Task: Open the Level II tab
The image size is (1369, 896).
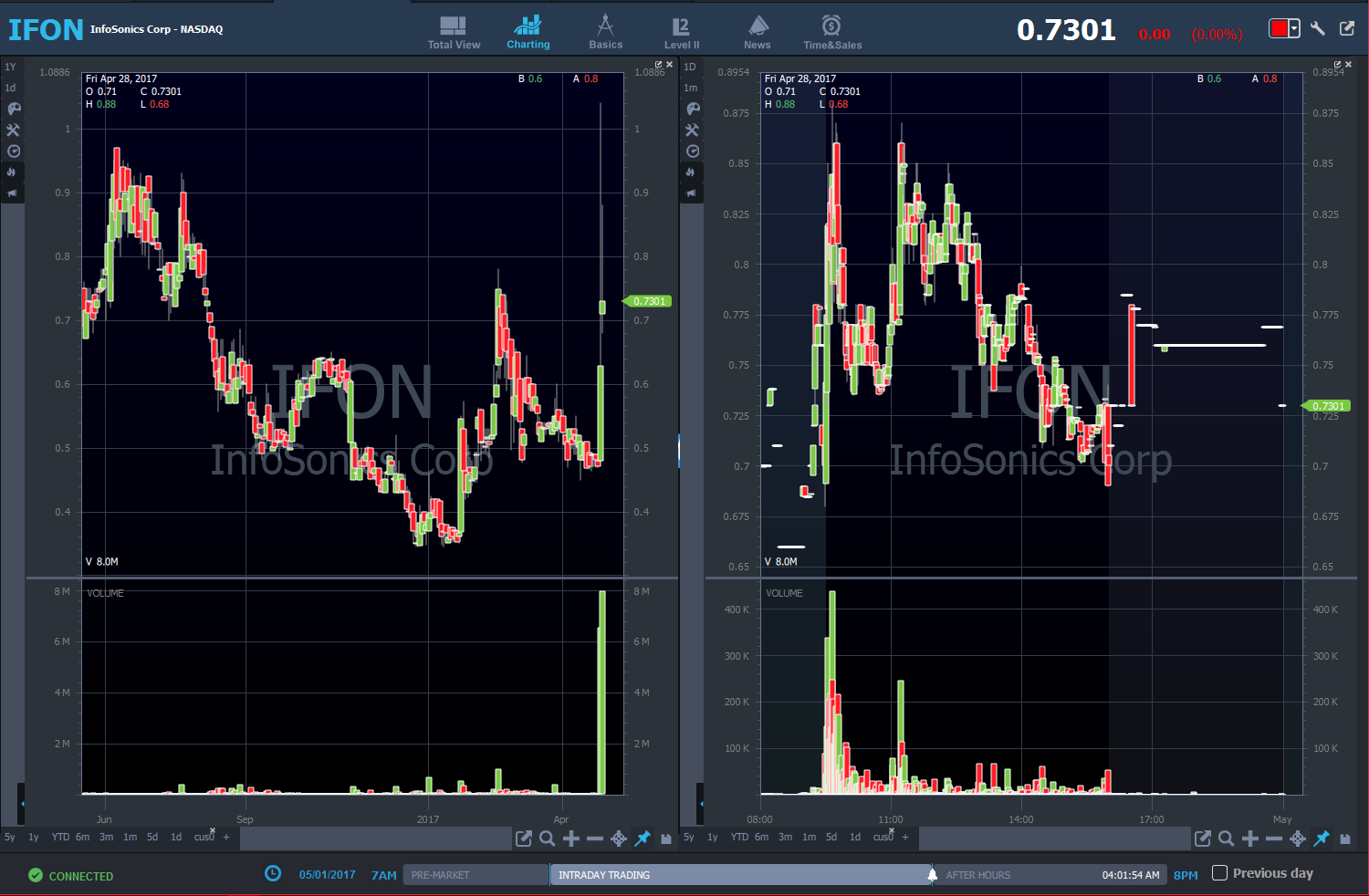Action: (682, 33)
